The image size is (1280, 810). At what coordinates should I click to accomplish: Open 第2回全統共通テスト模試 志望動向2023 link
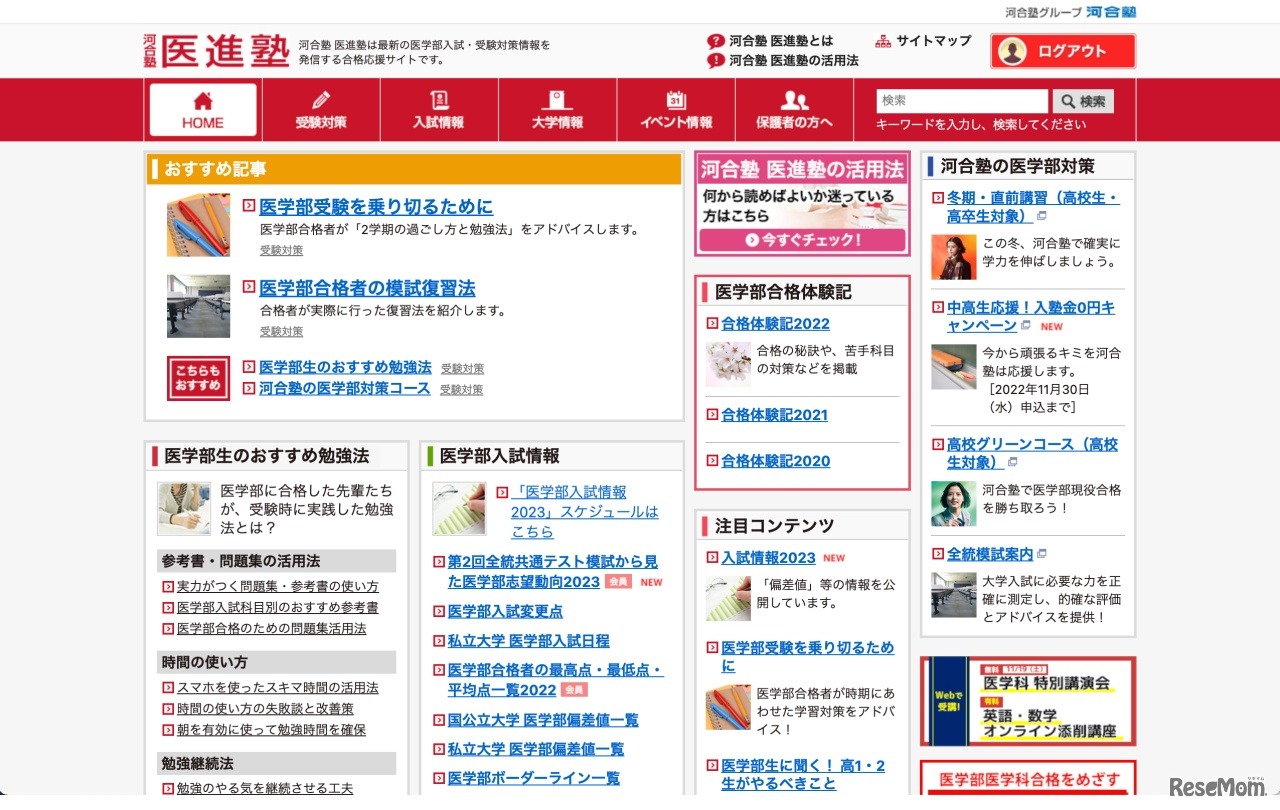[x=553, y=572]
